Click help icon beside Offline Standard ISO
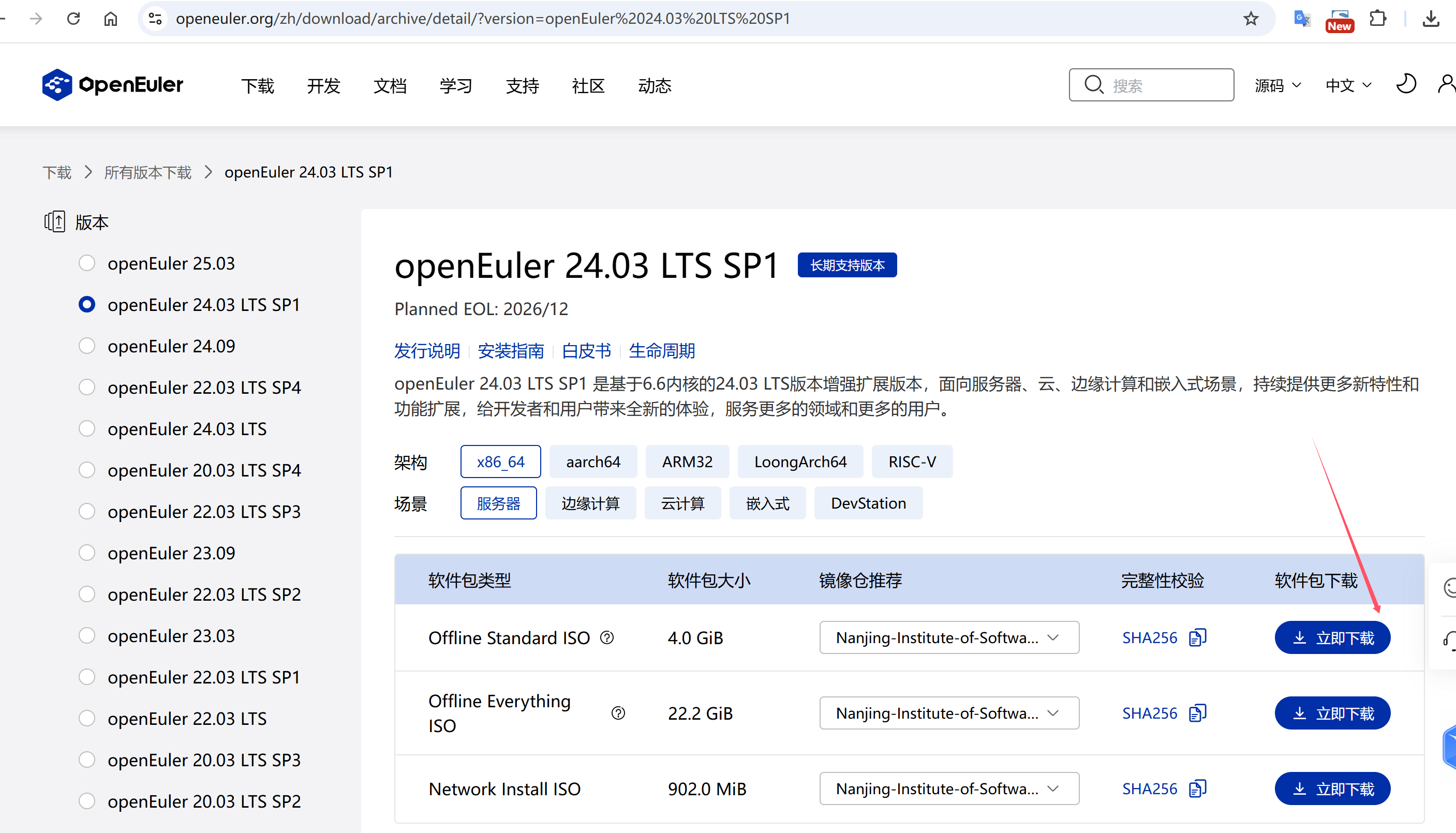The image size is (1456, 833). coord(607,637)
